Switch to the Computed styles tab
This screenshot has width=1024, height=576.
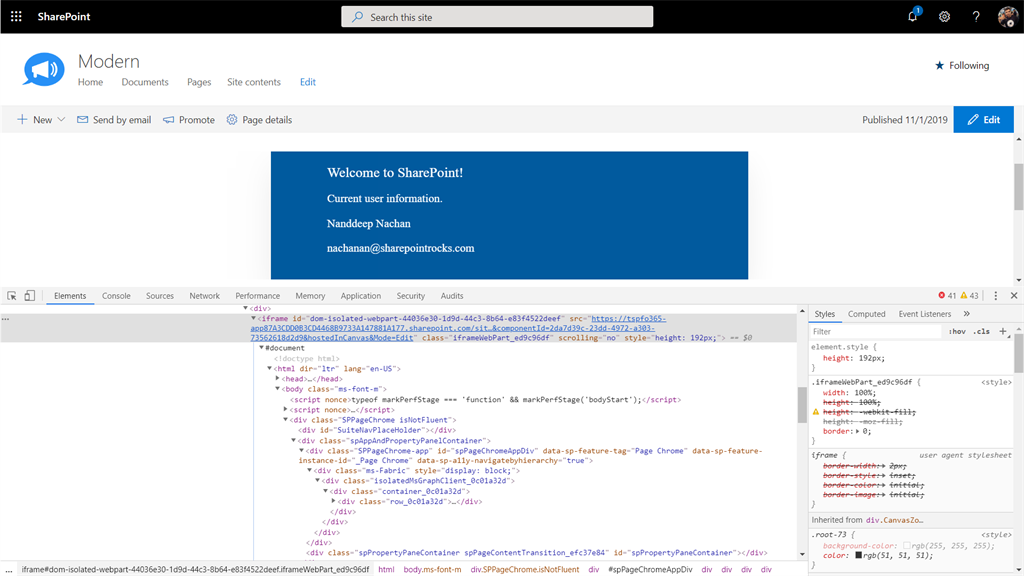coord(867,314)
